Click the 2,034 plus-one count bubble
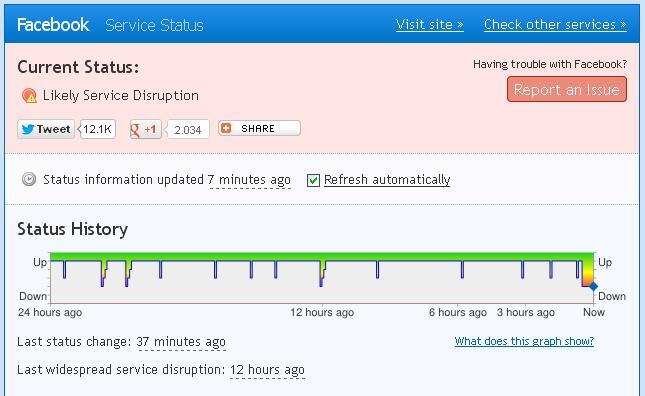The width and height of the screenshot is (645, 396). (188, 130)
